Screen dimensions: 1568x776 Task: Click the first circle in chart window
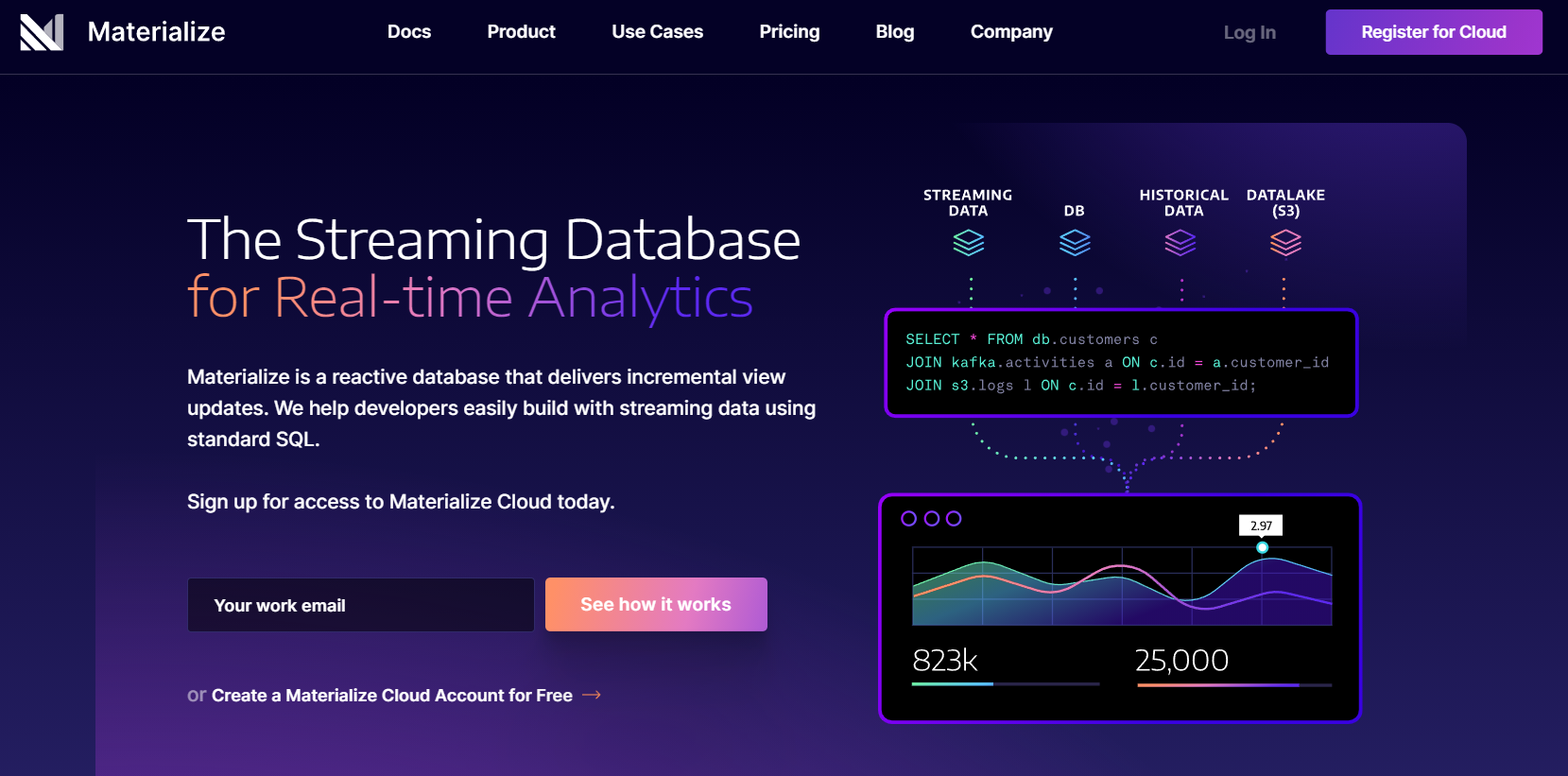point(909,518)
